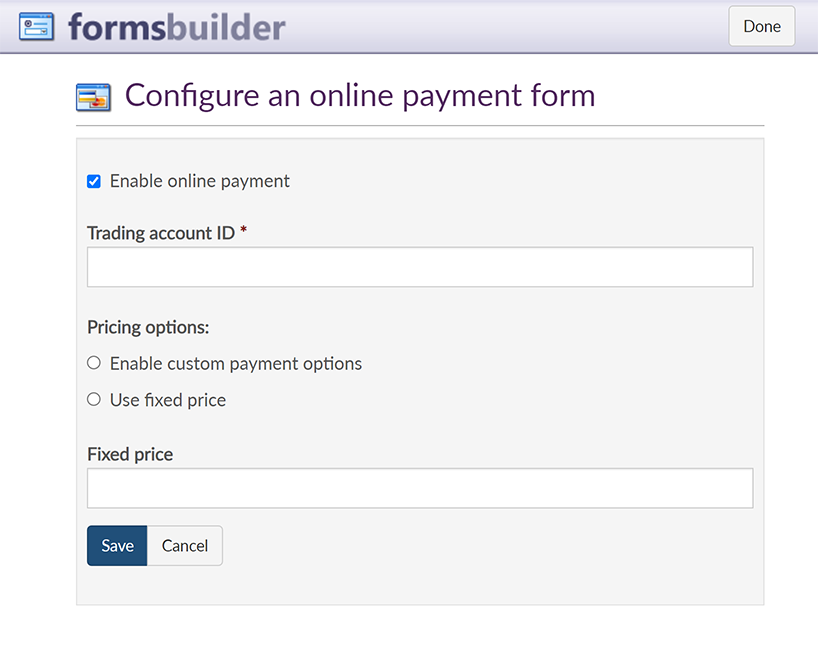Save the payment form configuration
818x649 pixels.
(x=117, y=546)
